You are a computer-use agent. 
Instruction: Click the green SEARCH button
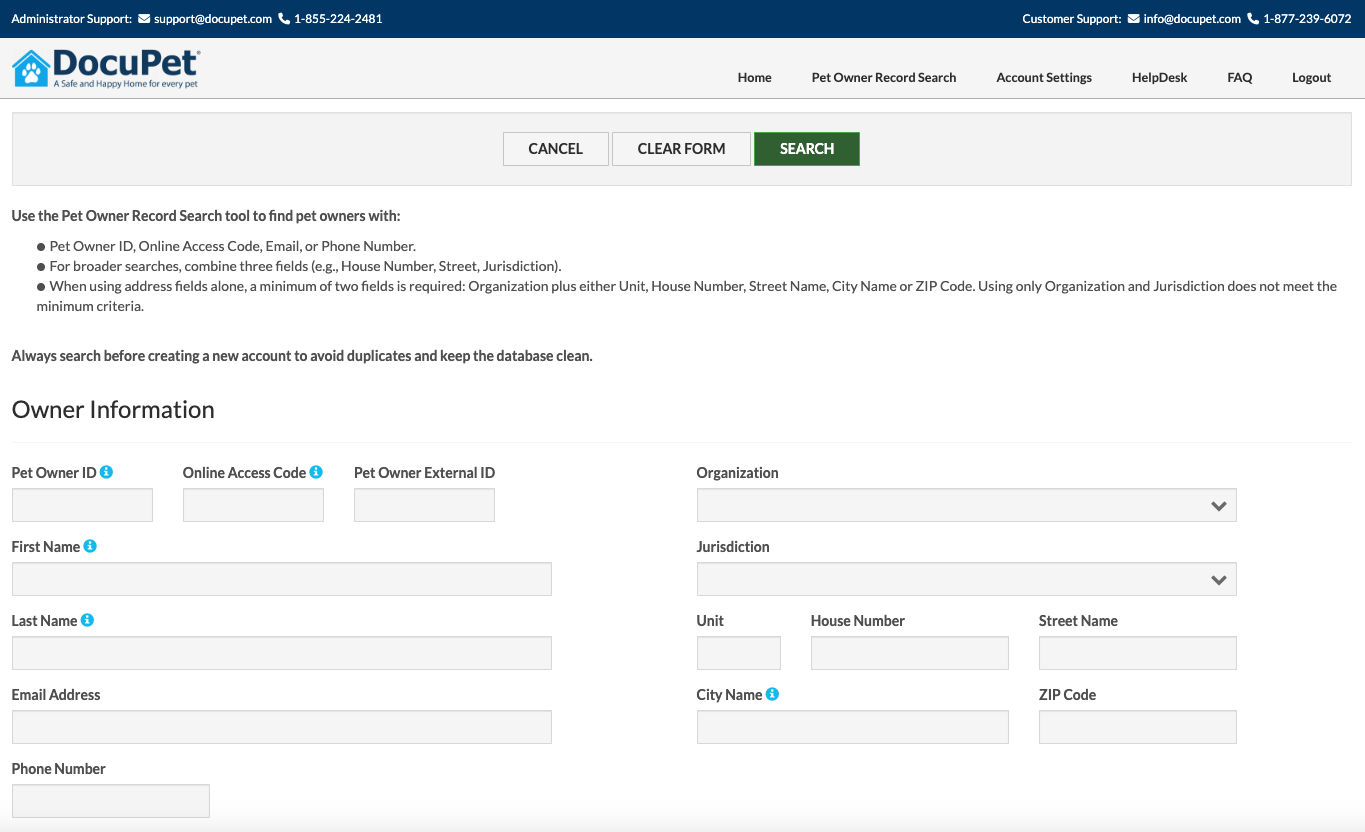click(807, 149)
